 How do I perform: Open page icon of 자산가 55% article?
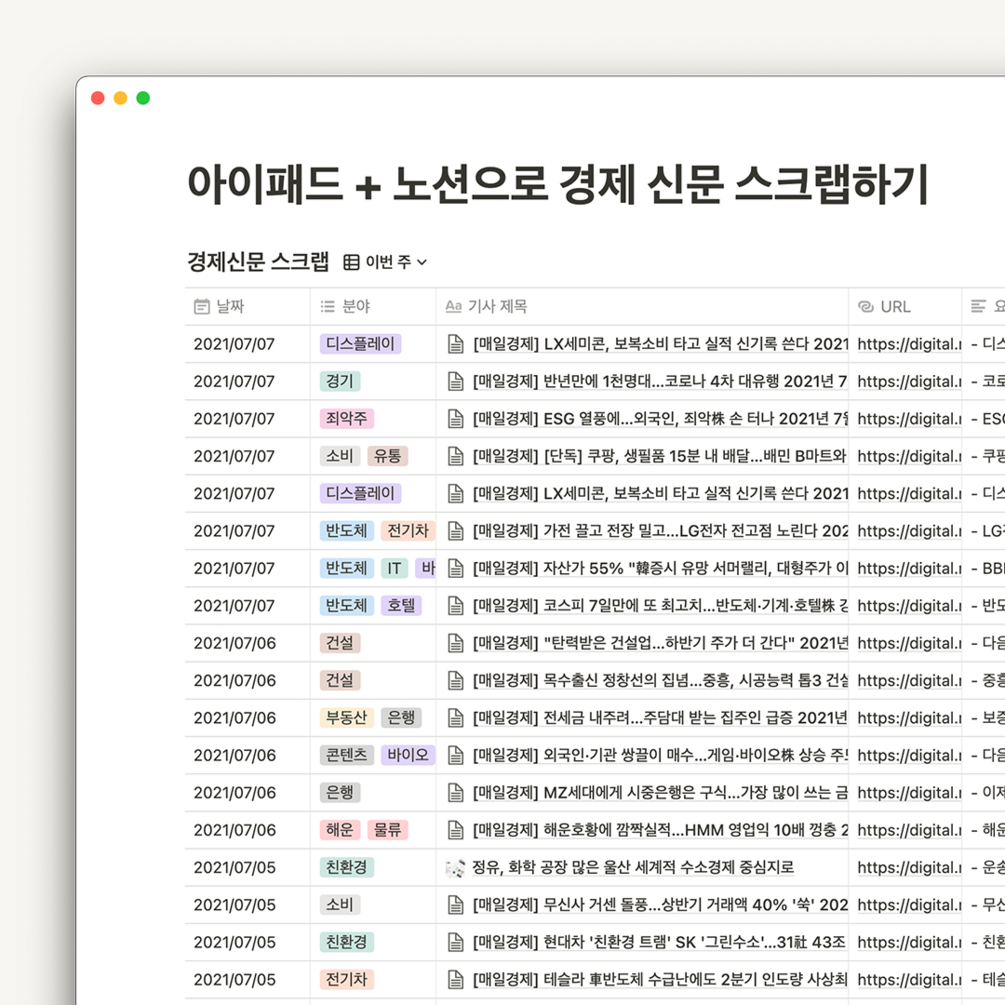(x=455, y=569)
